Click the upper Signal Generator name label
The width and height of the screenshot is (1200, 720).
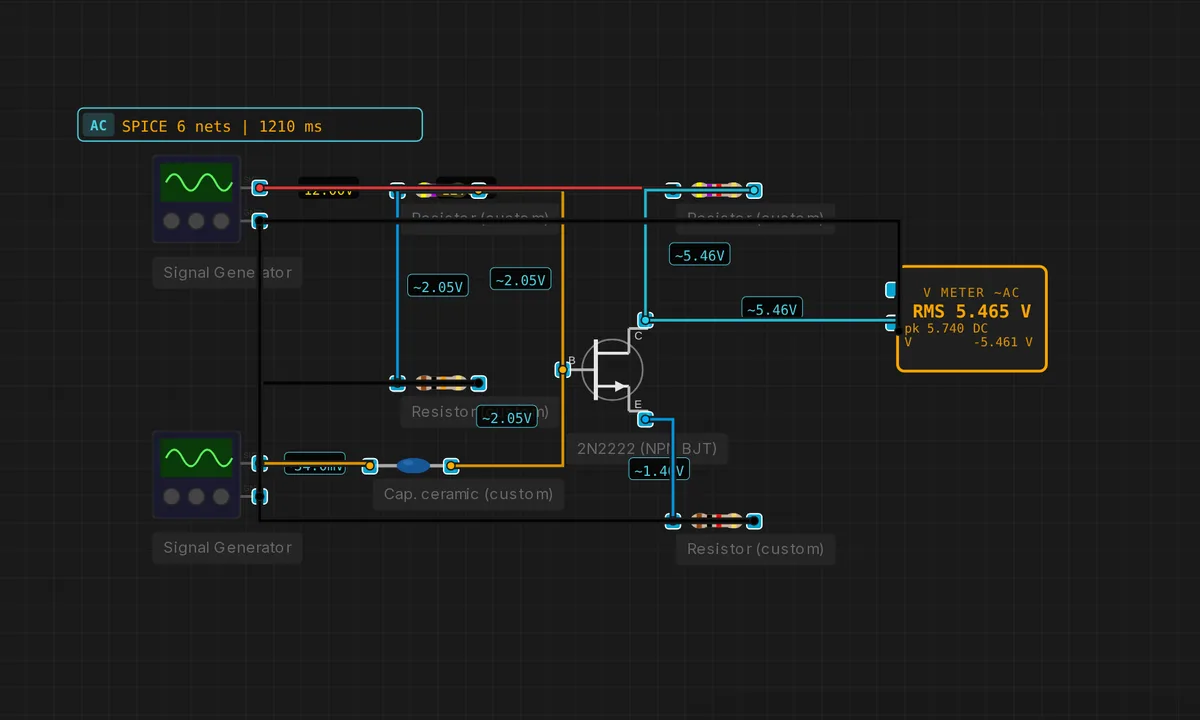[x=227, y=272]
